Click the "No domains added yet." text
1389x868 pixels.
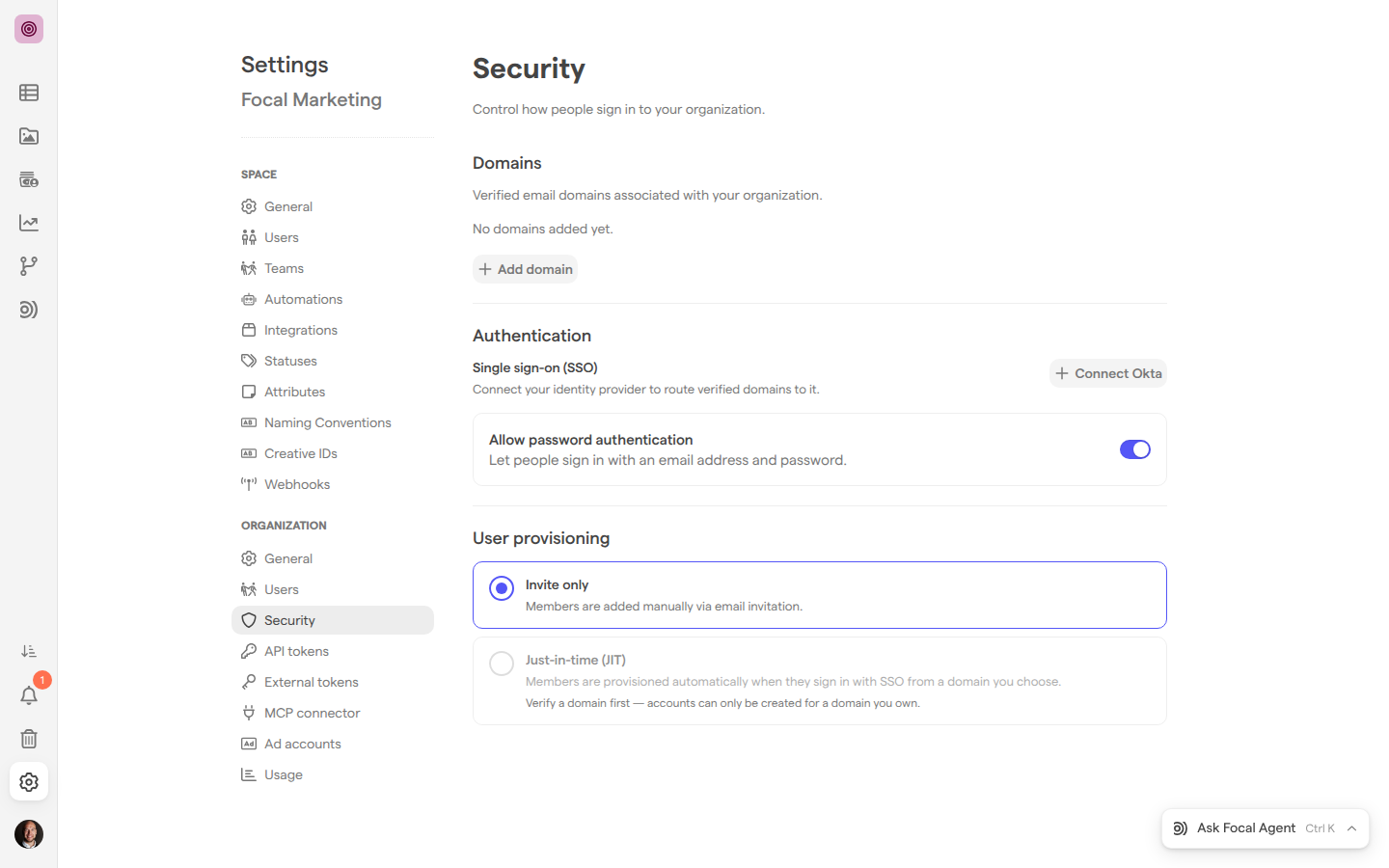(x=543, y=229)
